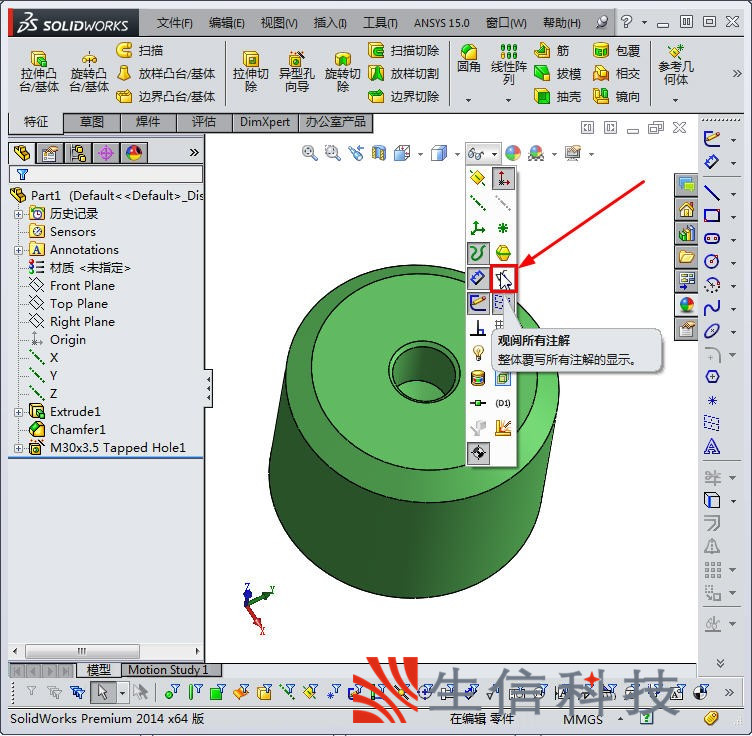Select the Front Plane tree item
Screen dimensions: 752x736
coord(72,286)
